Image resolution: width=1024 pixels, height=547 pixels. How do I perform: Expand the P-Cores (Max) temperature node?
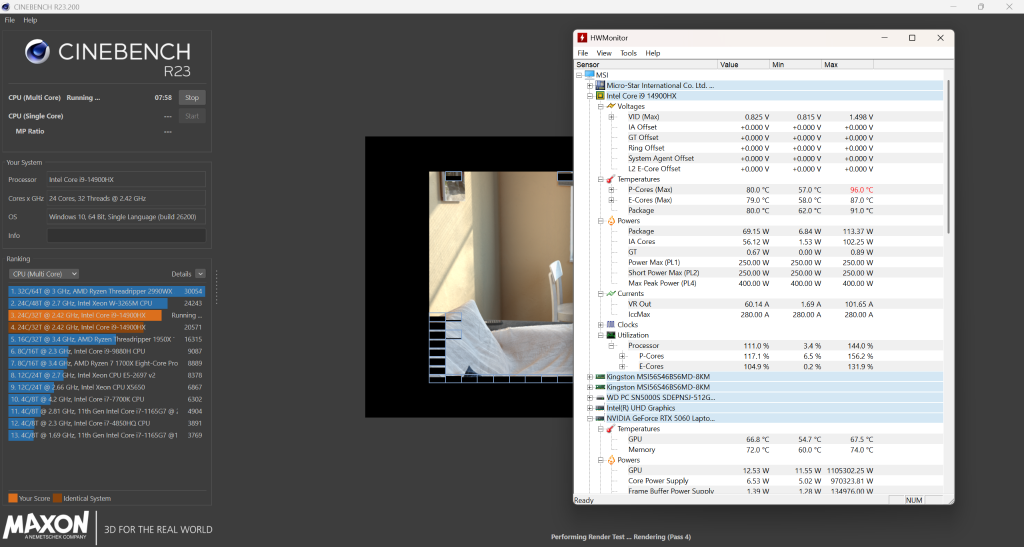611,190
